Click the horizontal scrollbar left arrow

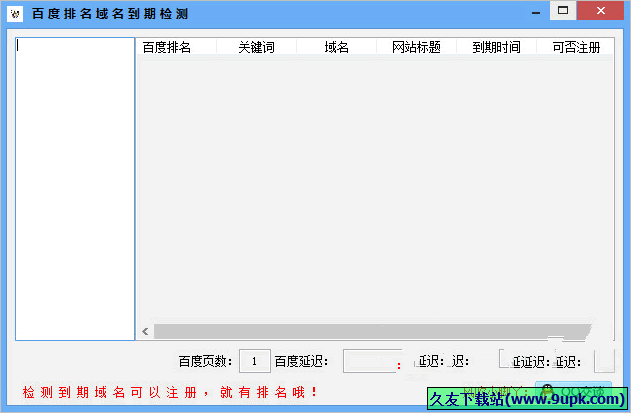click(145, 331)
